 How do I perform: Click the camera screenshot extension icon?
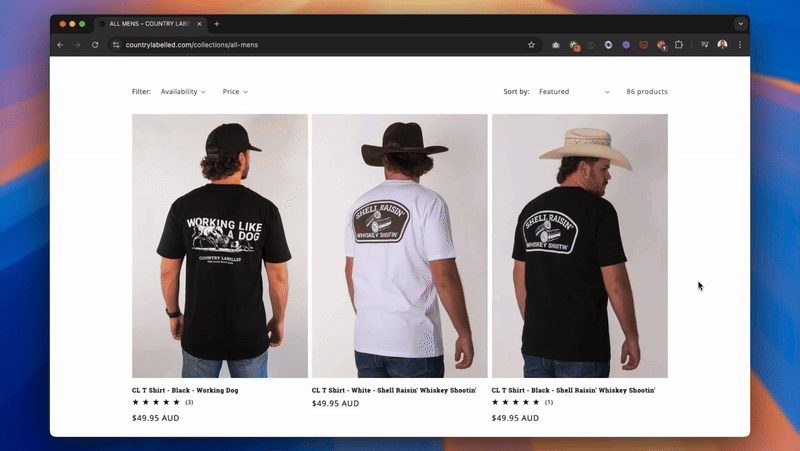tap(556, 45)
